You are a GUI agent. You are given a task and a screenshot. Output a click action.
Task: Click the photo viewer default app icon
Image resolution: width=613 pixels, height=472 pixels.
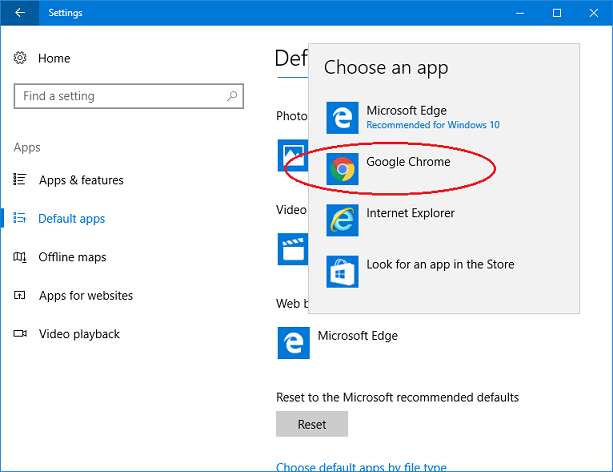click(x=292, y=155)
